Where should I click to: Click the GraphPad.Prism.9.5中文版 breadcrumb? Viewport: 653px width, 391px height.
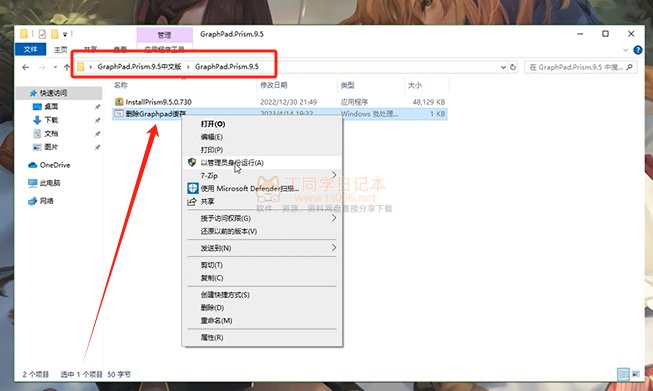pyautogui.click(x=140, y=67)
